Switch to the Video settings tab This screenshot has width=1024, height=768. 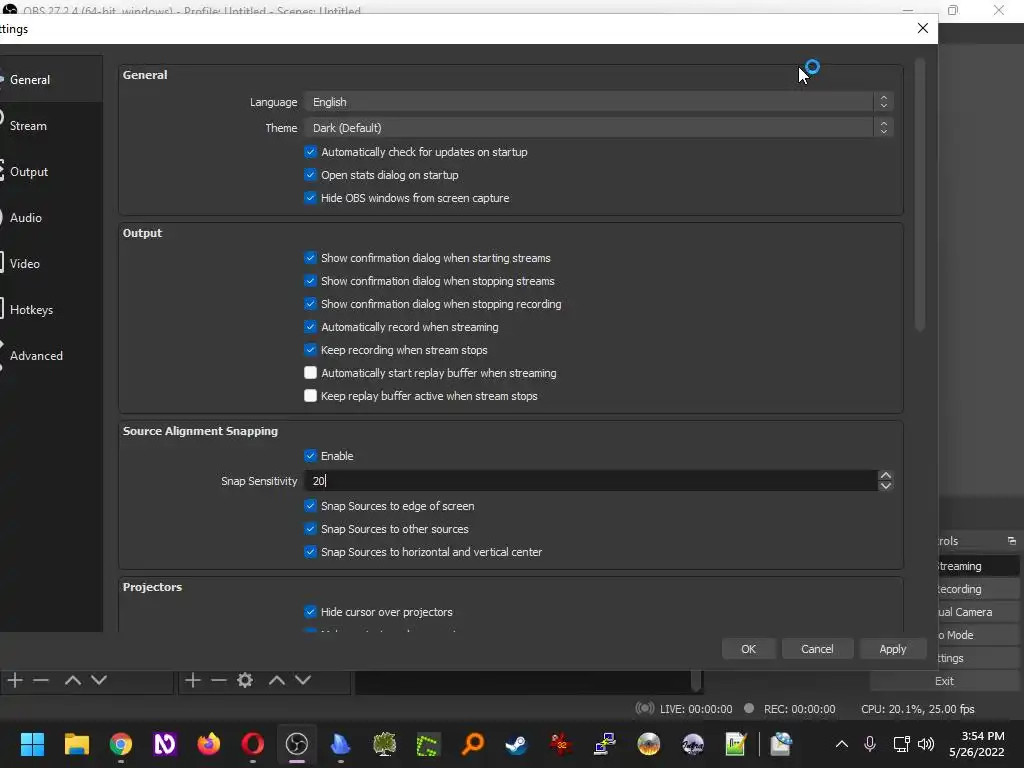pos(50,264)
